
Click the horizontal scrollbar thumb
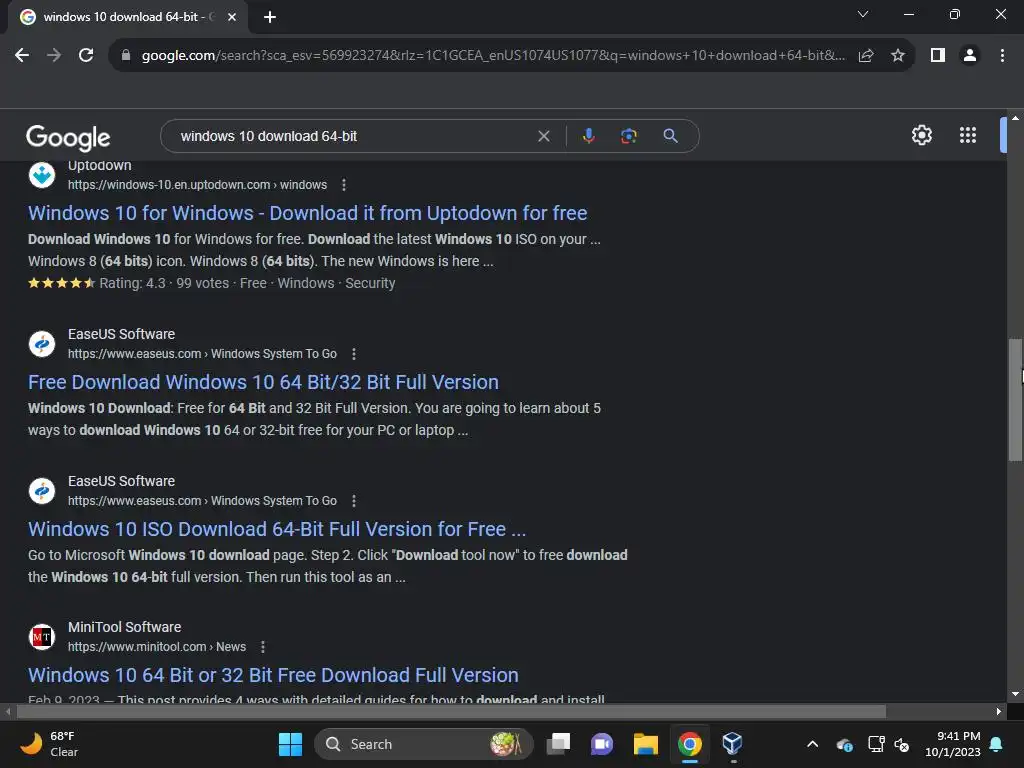451,711
